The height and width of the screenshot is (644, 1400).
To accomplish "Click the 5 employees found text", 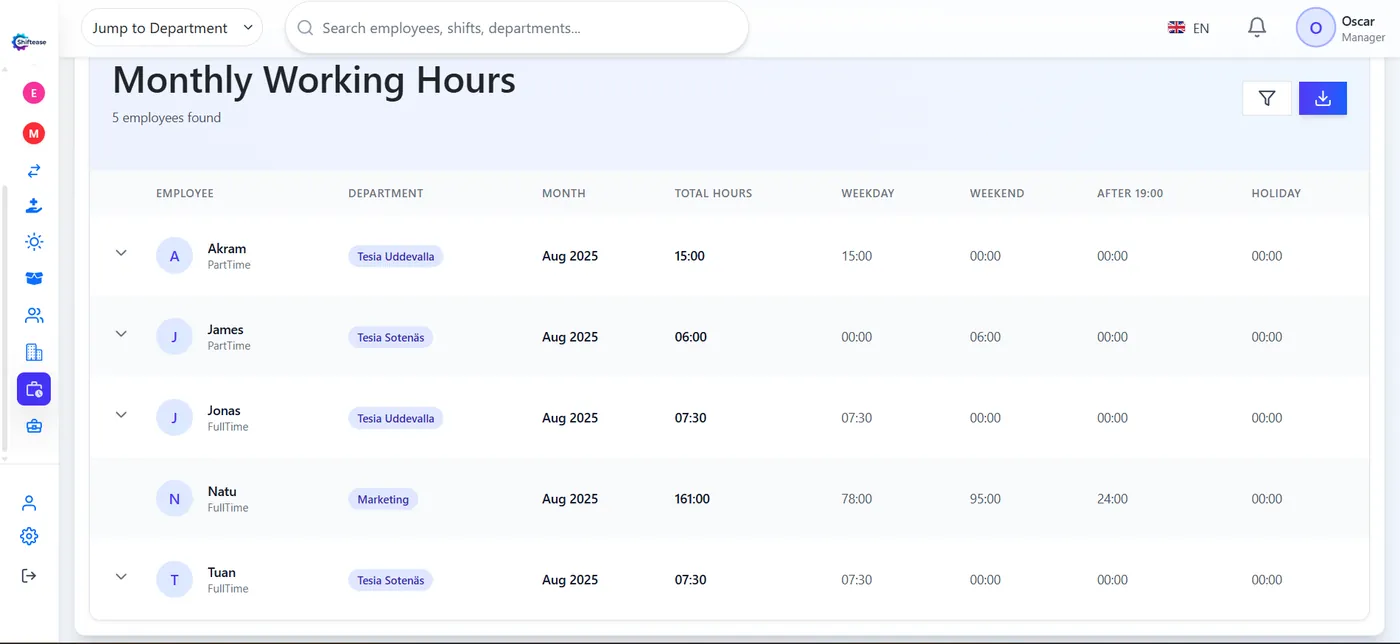I will (166, 118).
